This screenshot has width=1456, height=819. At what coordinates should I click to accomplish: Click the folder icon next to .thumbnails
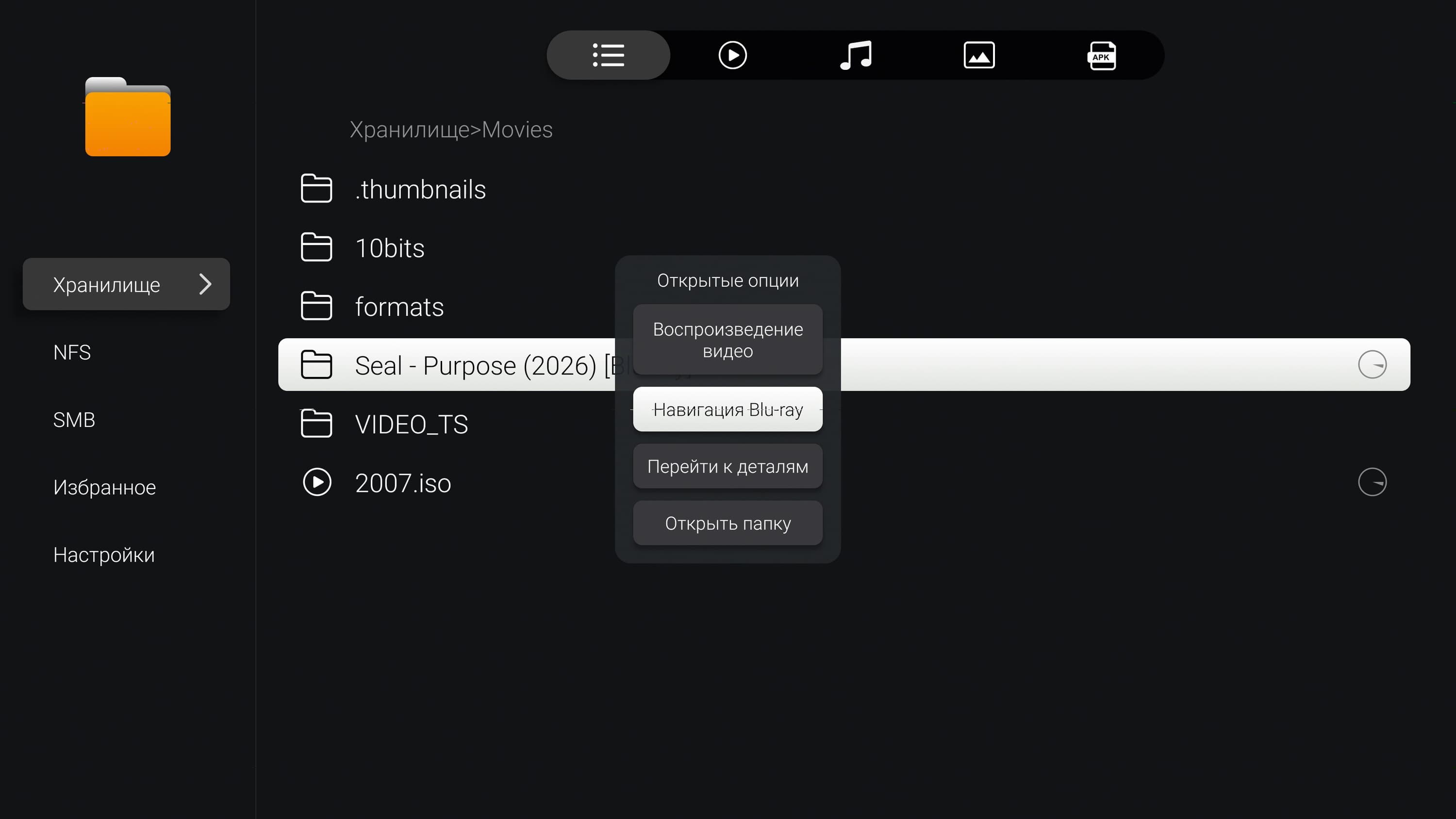316,188
